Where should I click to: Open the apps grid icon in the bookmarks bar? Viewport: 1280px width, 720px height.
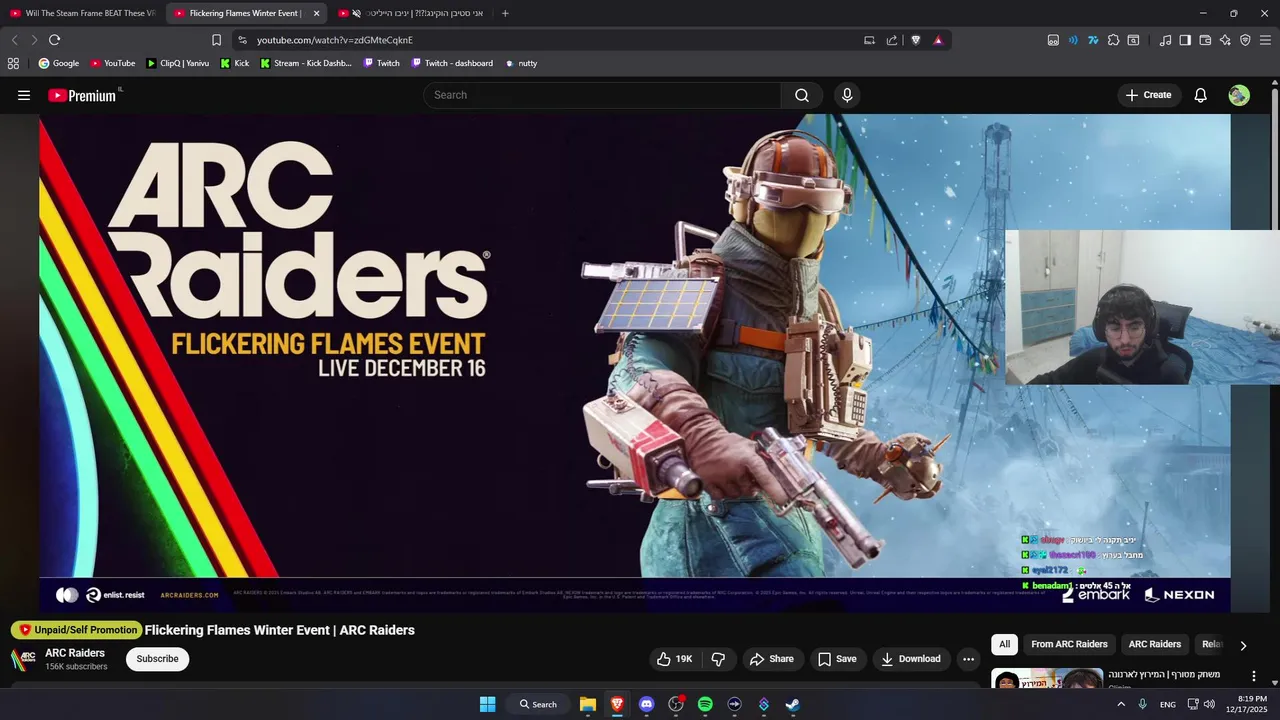click(13, 63)
